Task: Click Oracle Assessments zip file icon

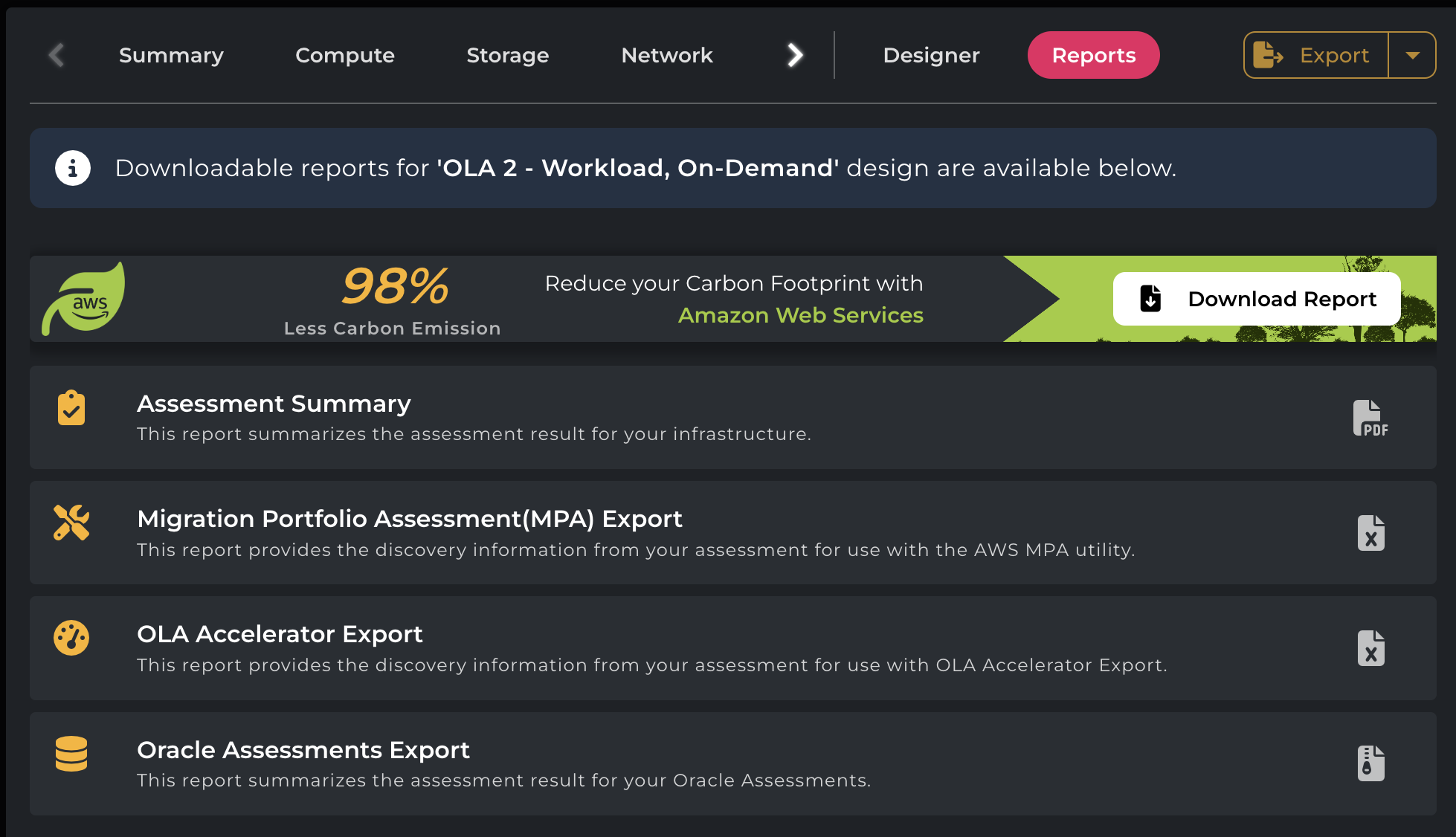Action: pyautogui.click(x=1370, y=763)
